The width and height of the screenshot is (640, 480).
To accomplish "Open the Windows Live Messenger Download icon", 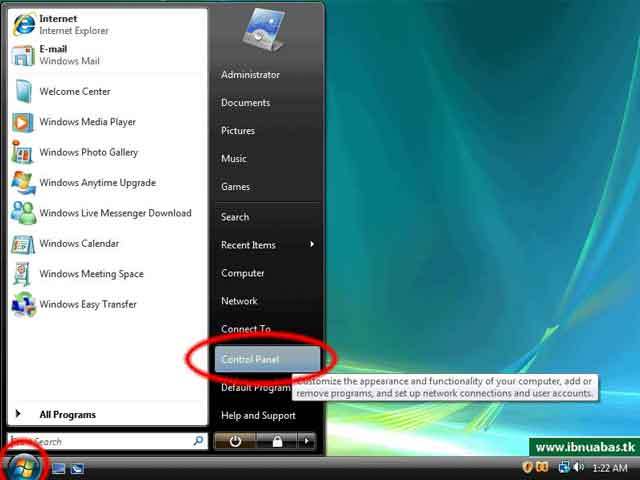I will pyautogui.click(x=23, y=213).
